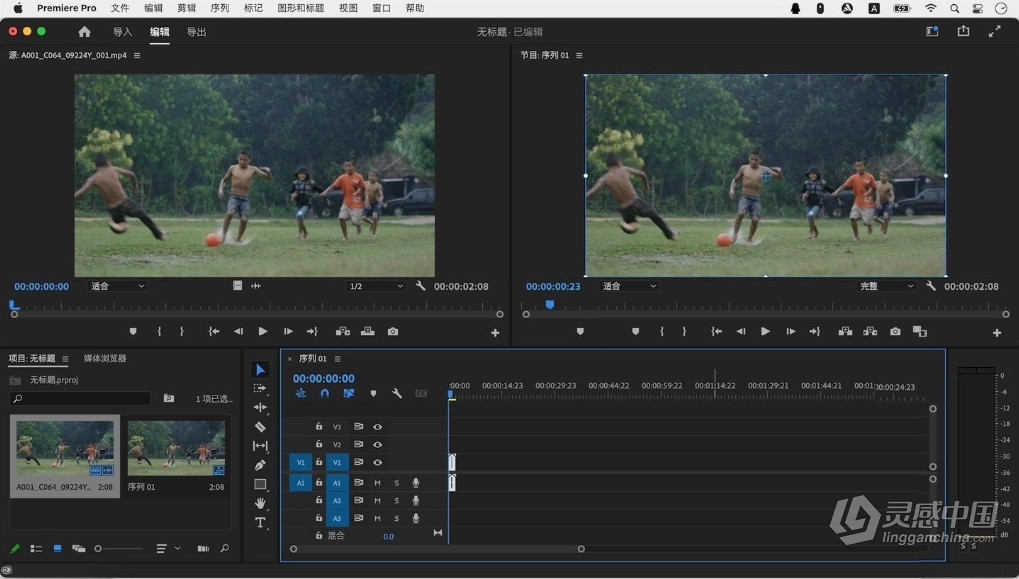Toggle linked selection in timeline
The image size is (1019, 579).
coord(349,393)
